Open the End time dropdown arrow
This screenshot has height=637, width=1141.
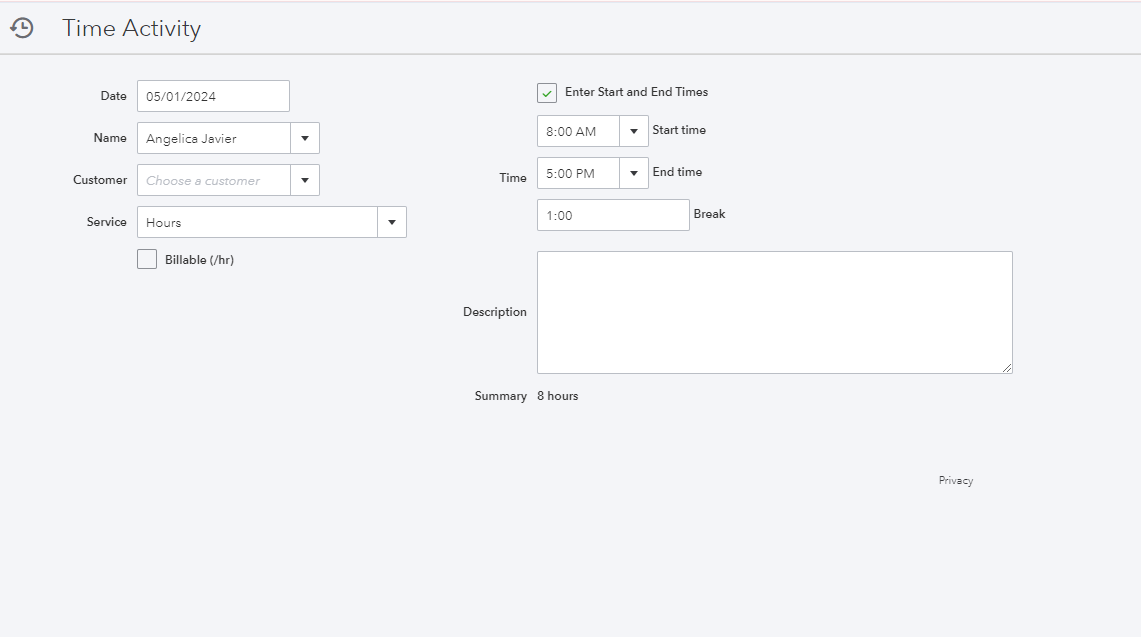pos(634,173)
